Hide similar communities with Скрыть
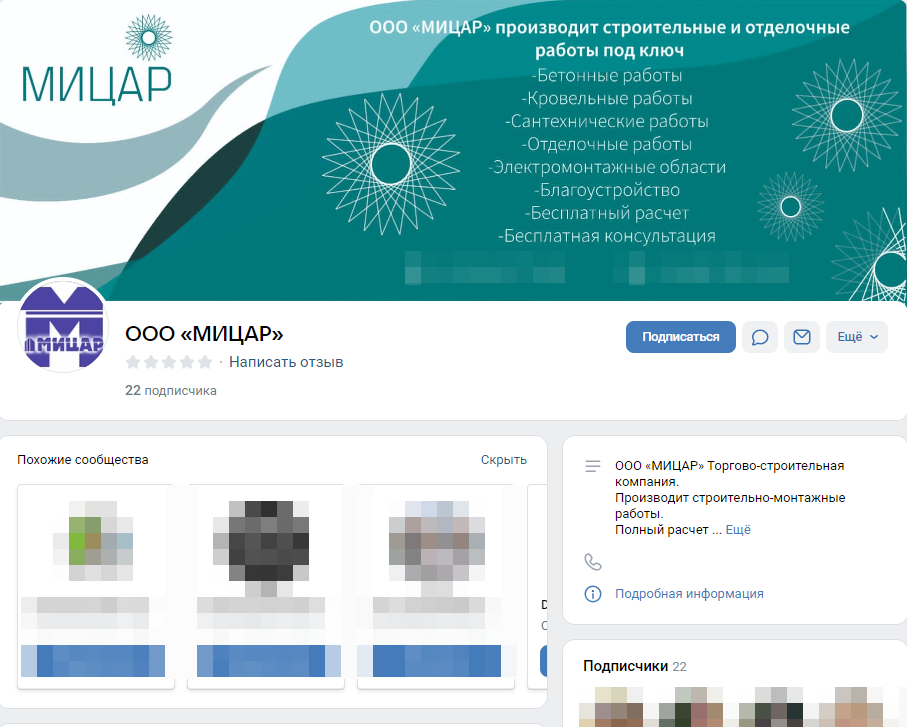 click(x=502, y=459)
